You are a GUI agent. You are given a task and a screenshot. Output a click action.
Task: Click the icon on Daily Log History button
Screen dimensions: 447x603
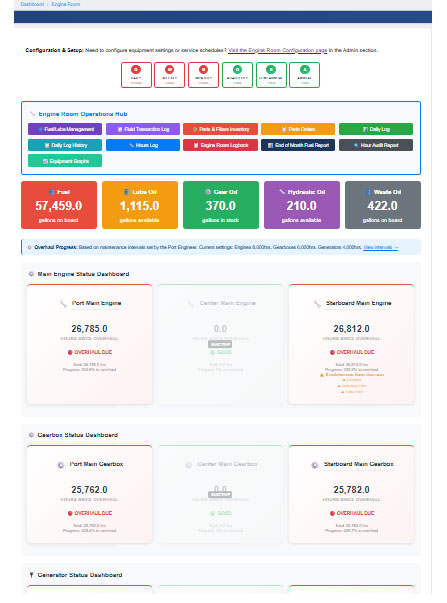[x=47, y=145]
